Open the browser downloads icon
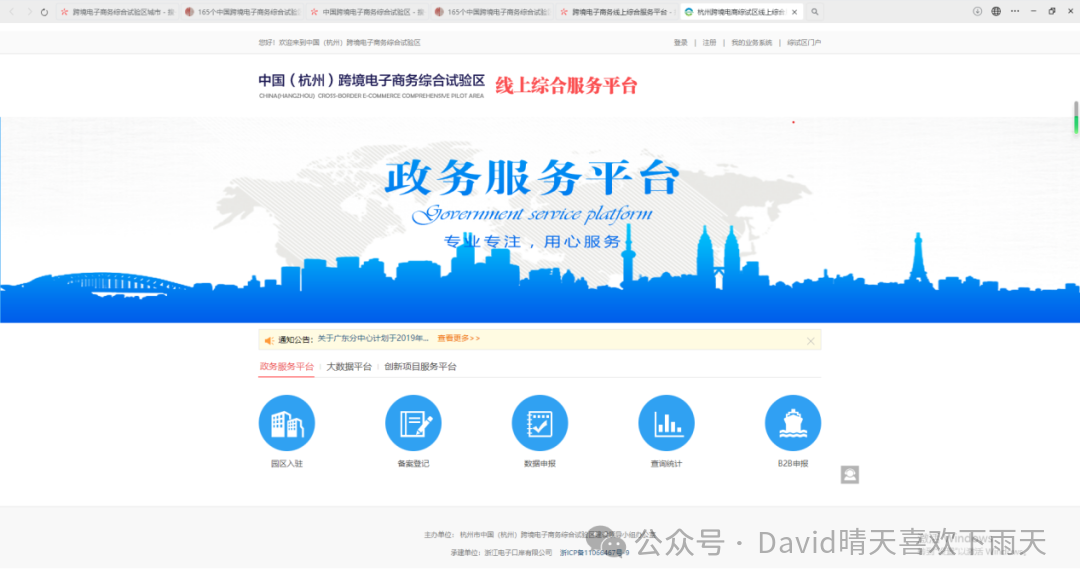Viewport: 1080px width, 585px height. 977,12
